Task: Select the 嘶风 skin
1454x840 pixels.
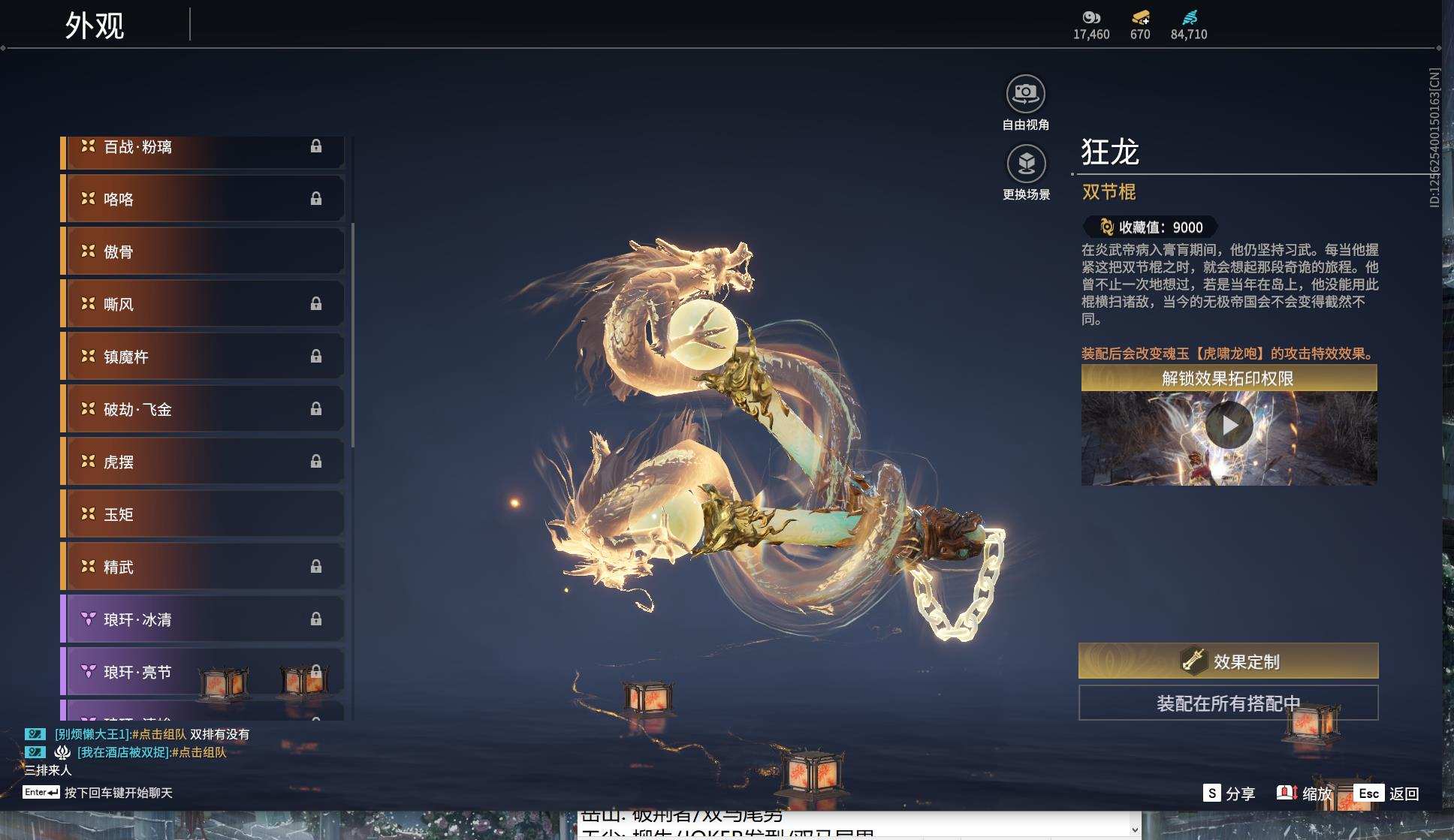Action: click(x=203, y=304)
